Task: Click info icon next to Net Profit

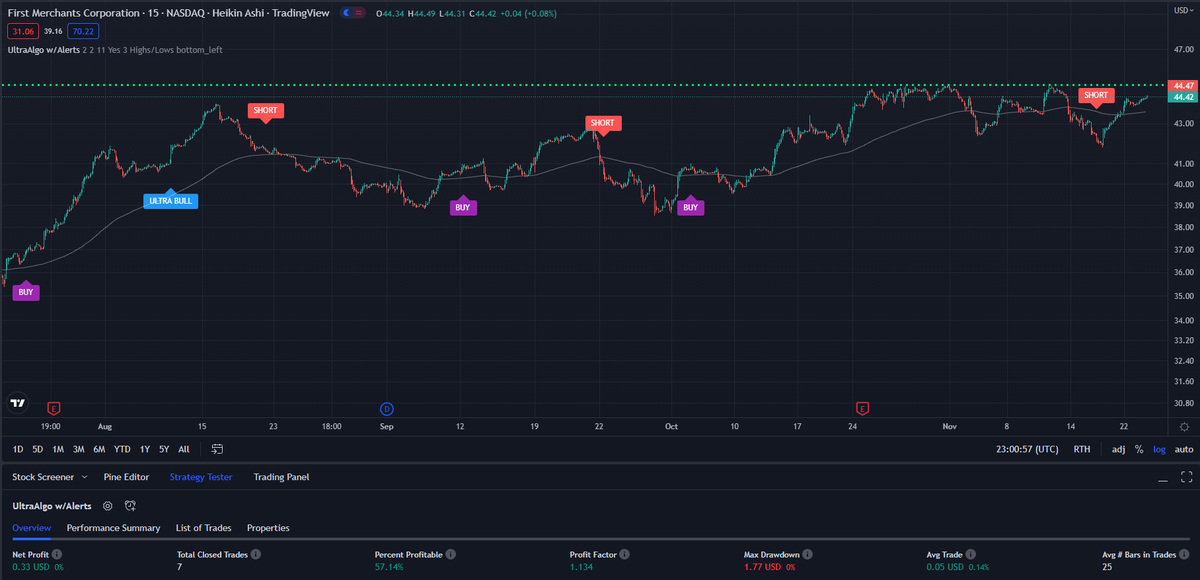Action: 57,554
